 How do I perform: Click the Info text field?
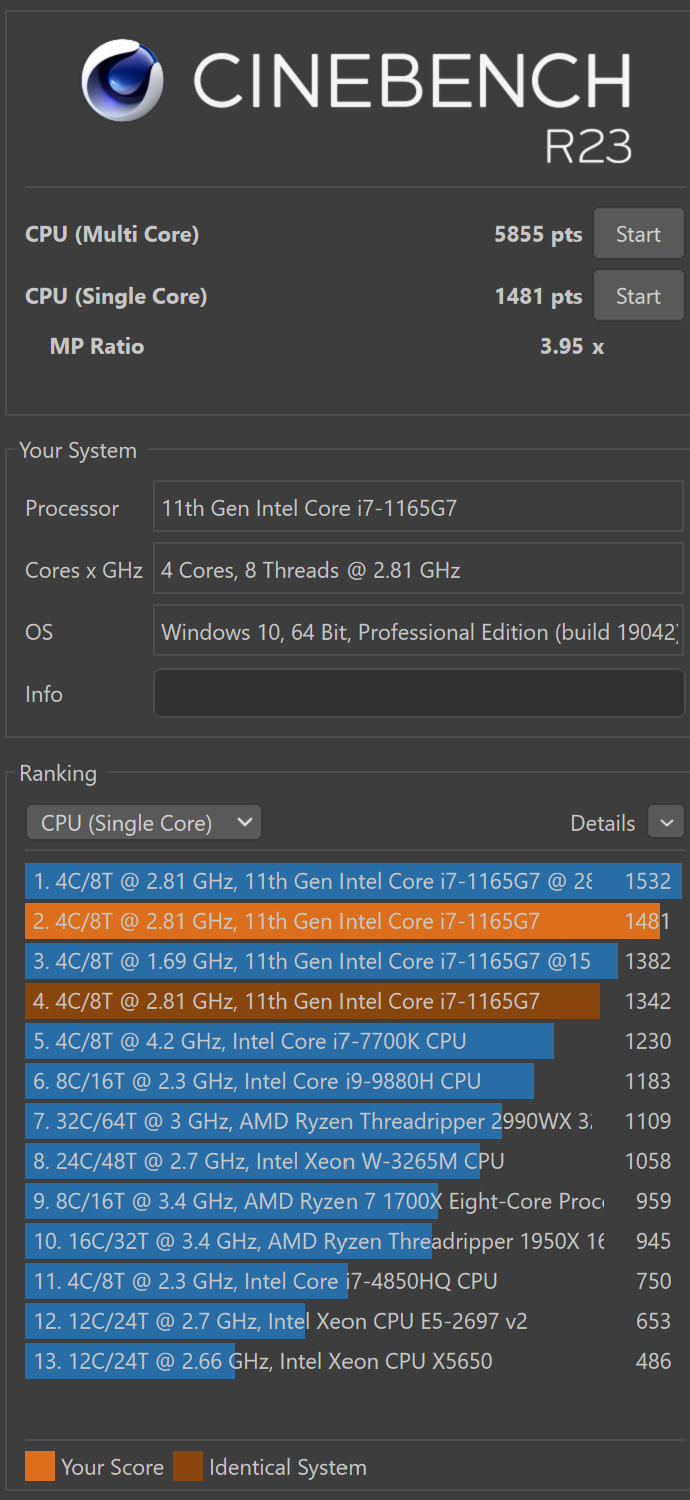[x=418, y=693]
